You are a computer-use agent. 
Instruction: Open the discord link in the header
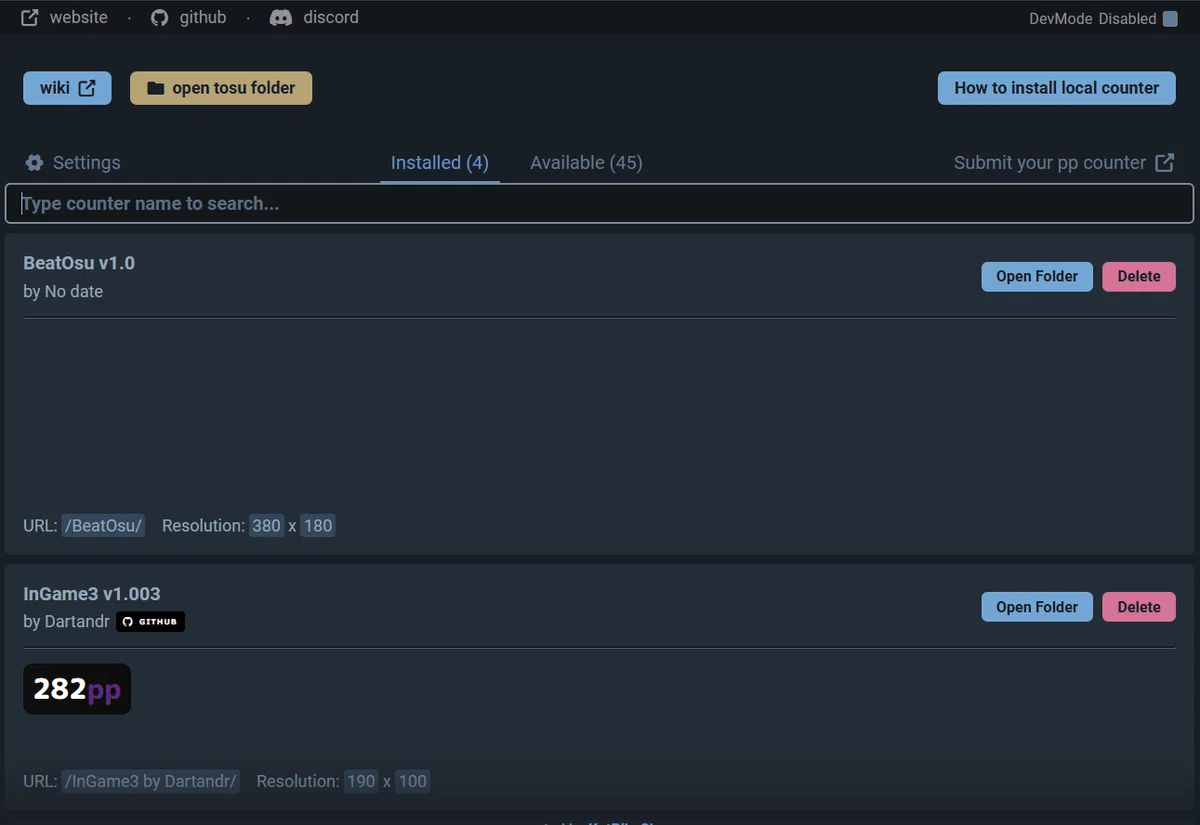pos(314,18)
